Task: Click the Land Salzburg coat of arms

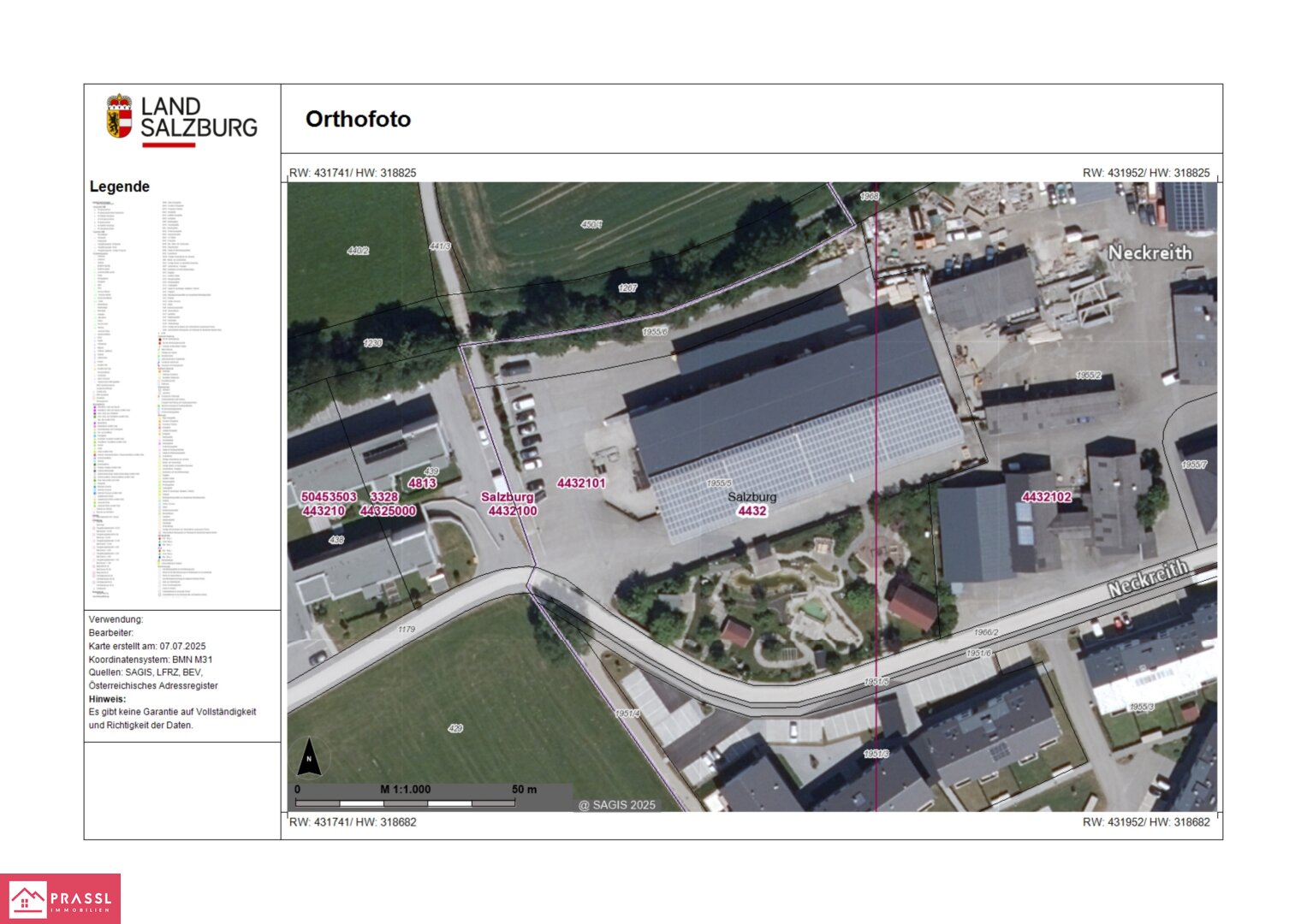Action: pos(119,116)
